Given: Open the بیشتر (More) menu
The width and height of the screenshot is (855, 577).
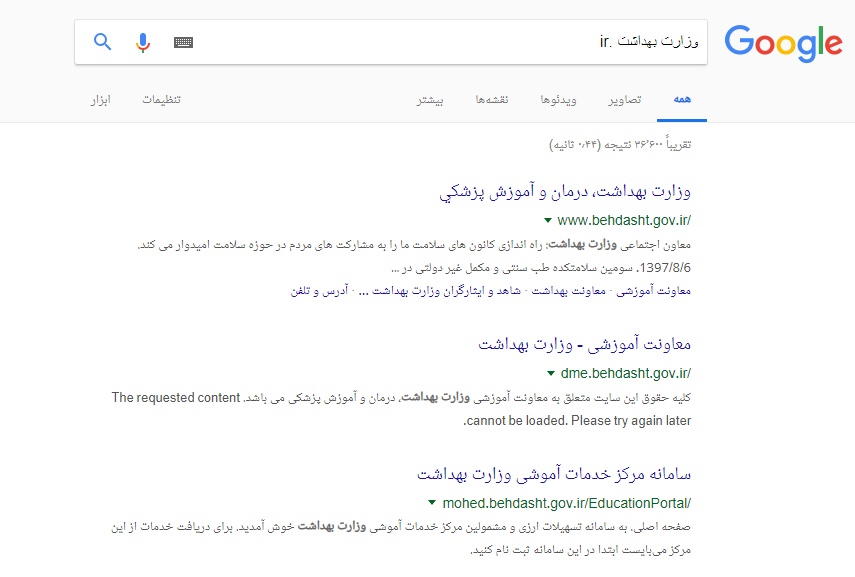Looking at the screenshot, I should point(430,99).
